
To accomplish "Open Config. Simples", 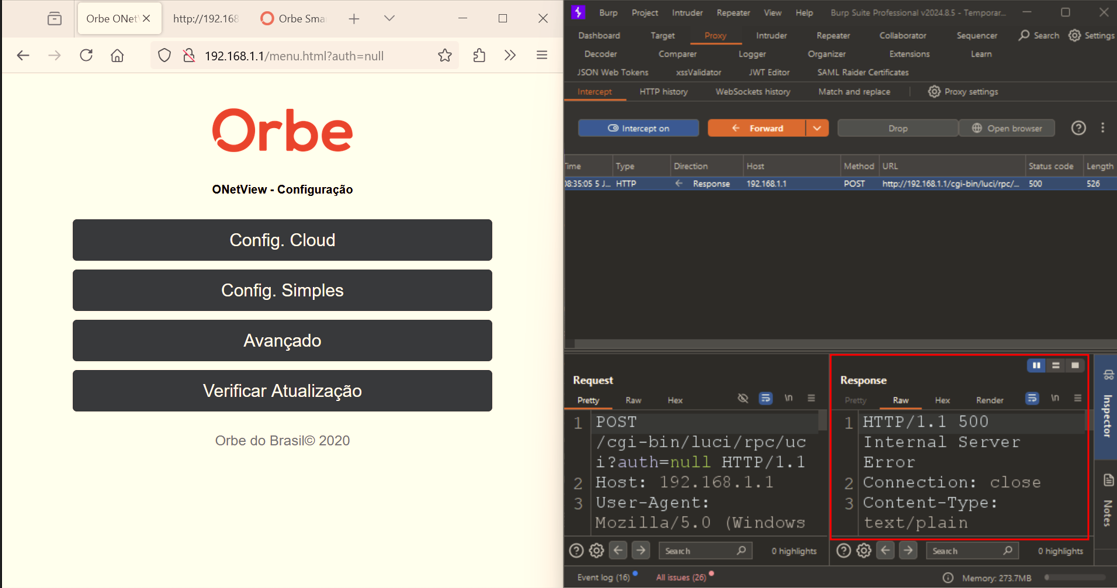I will tap(282, 290).
